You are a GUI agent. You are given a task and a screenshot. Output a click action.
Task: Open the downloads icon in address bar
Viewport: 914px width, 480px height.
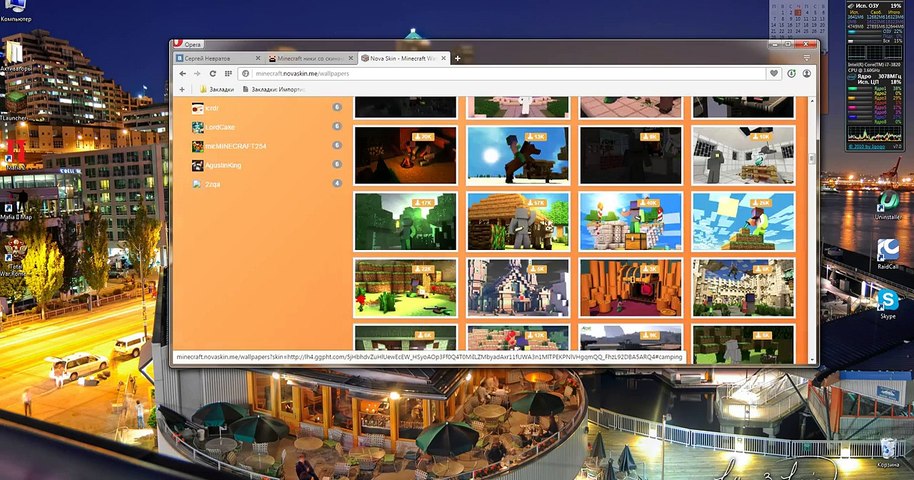[791, 73]
